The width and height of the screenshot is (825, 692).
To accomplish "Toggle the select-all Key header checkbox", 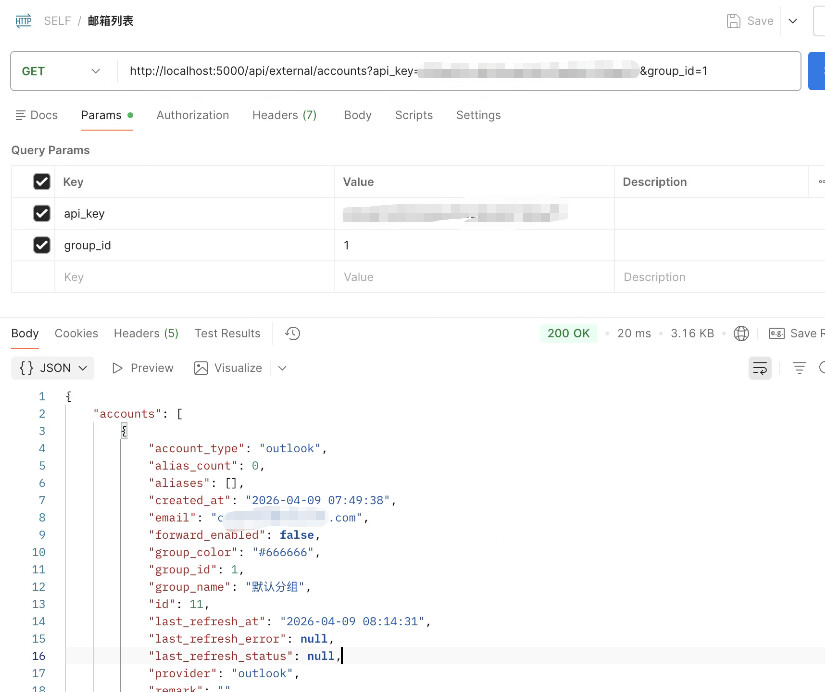I will 42,182.
